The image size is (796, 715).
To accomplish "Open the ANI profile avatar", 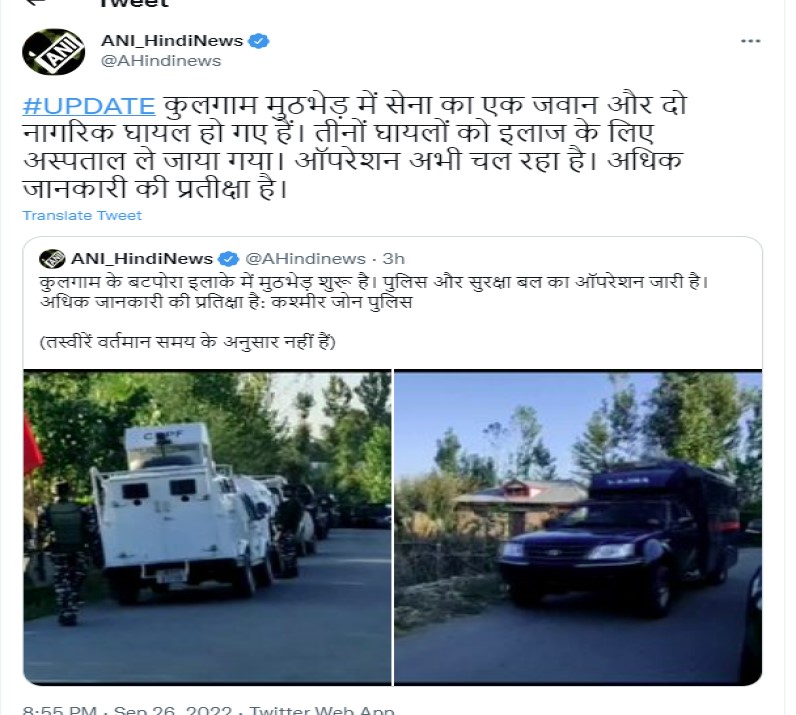I will [x=53, y=52].
